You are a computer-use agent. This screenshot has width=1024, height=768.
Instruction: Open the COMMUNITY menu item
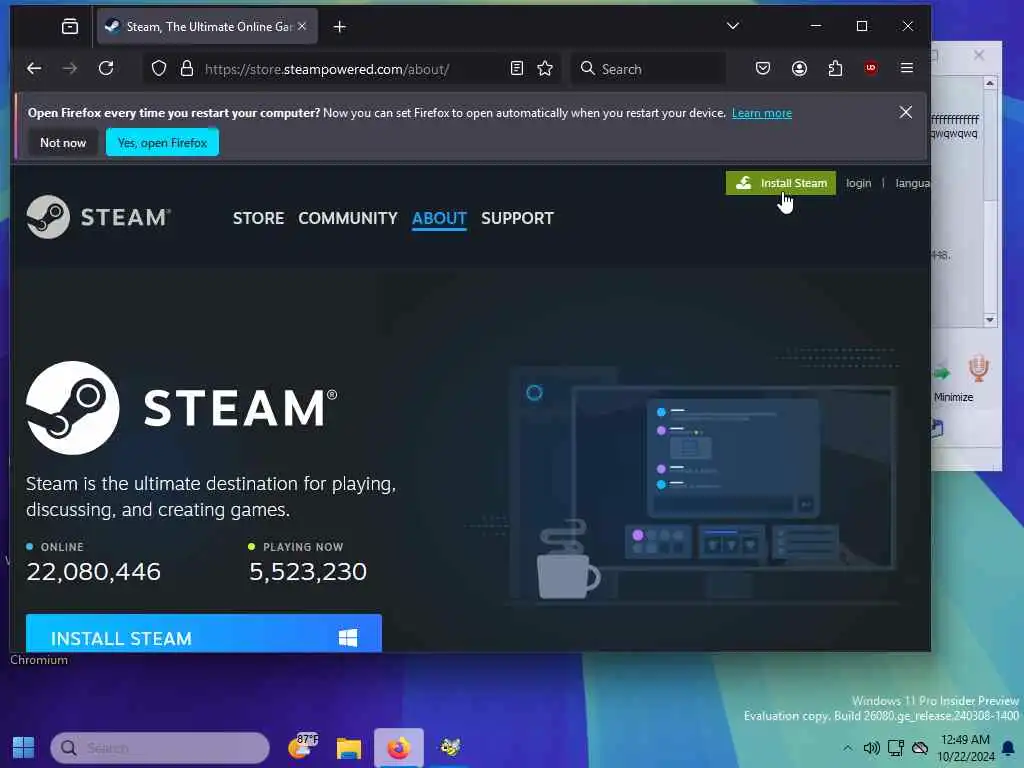coord(347,218)
